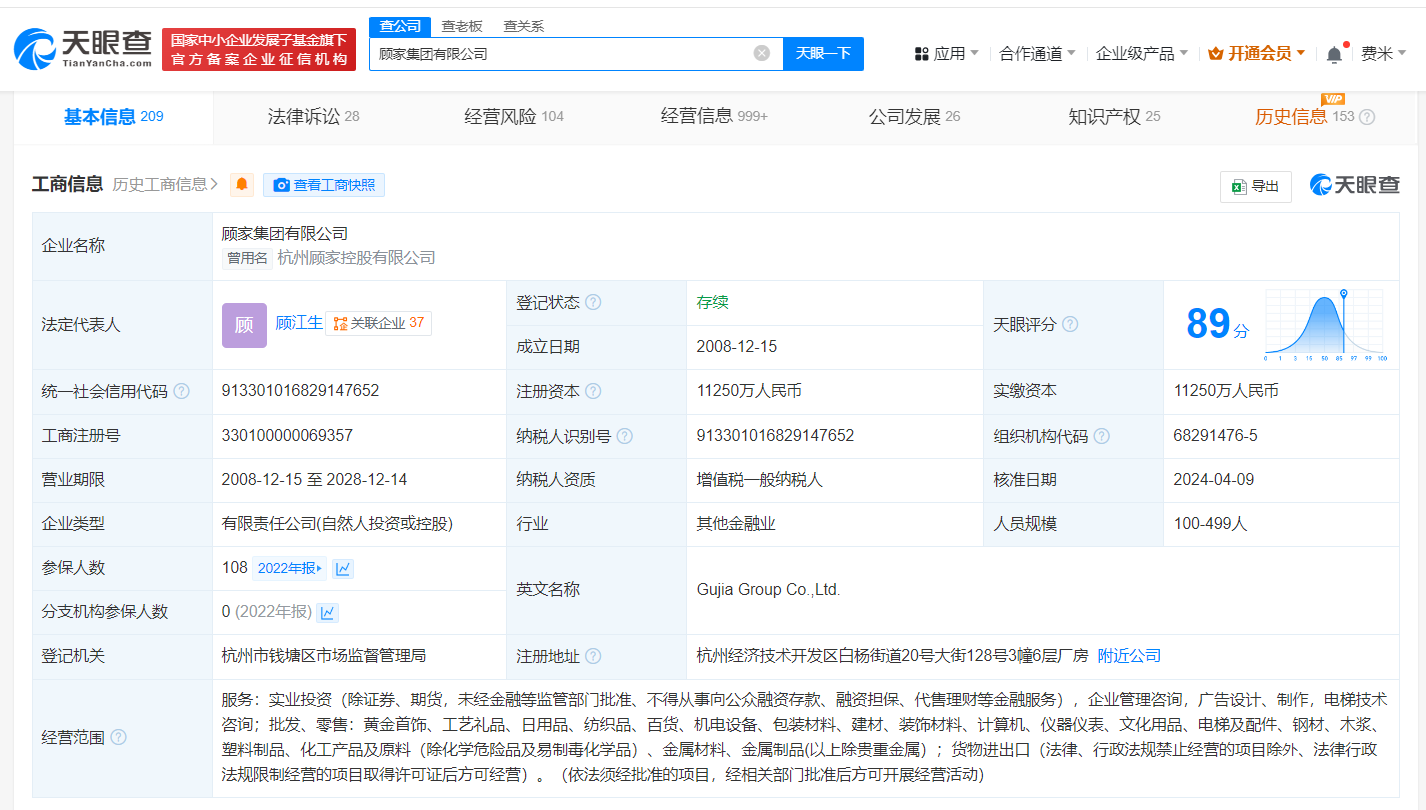This screenshot has height=810, width=1426.
Task: Click the TianYanCha logo to go home
Action: (83, 49)
